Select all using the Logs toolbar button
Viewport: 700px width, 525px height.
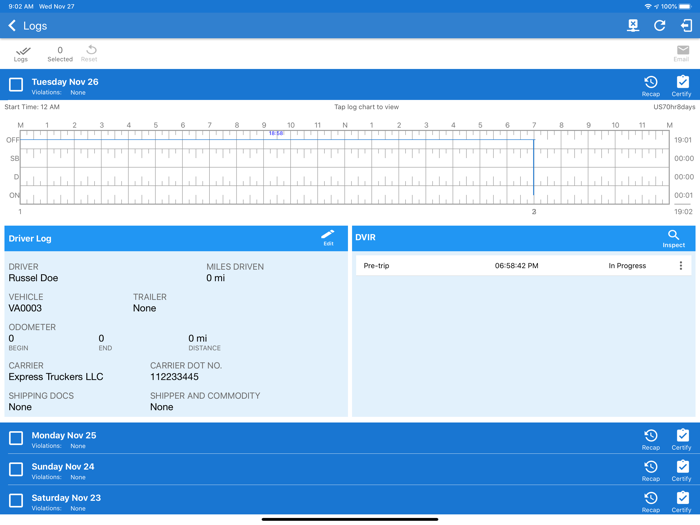point(21,53)
